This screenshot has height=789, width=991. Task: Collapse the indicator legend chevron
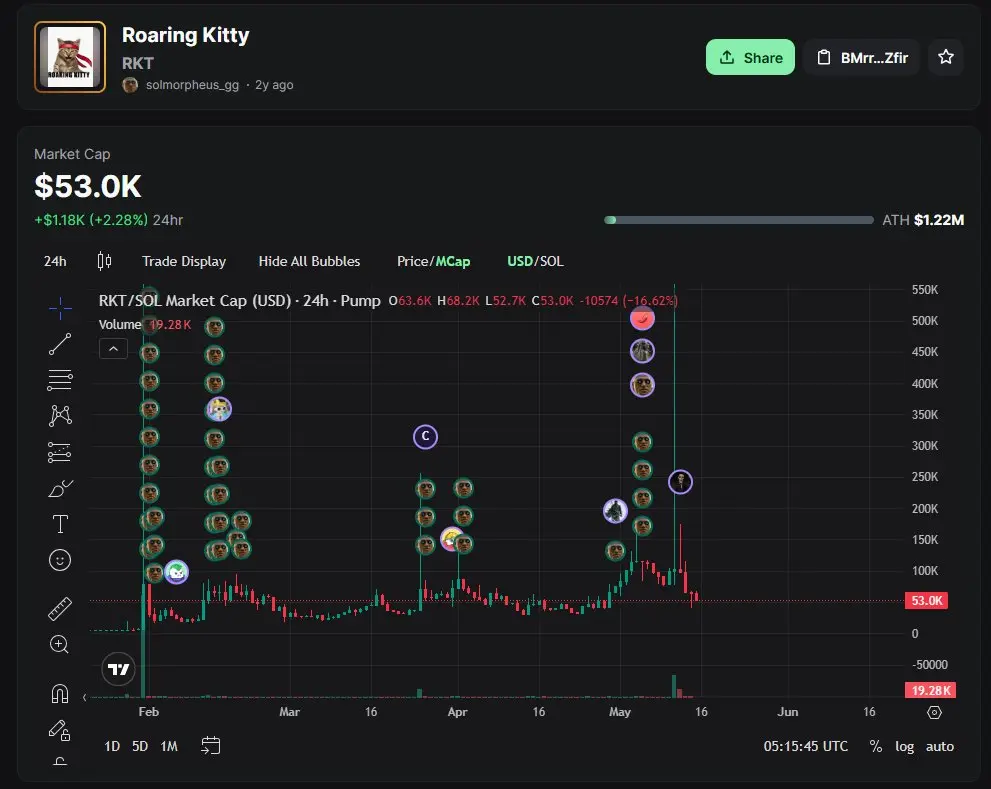(113, 348)
